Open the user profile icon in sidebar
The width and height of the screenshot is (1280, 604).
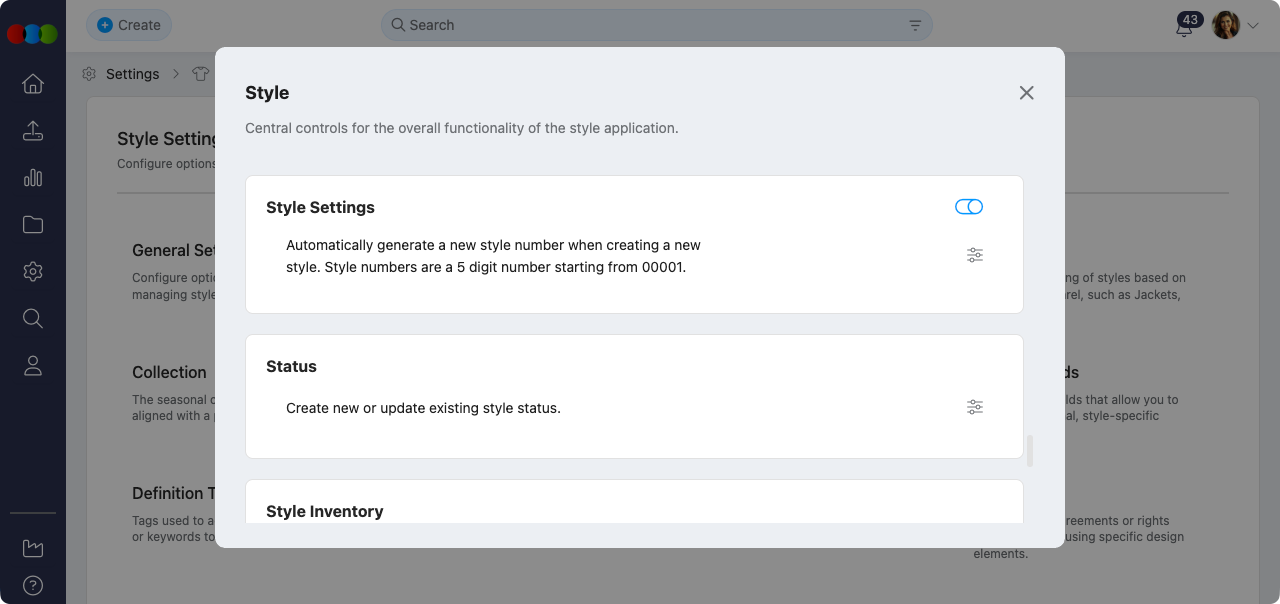click(x=33, y=366)
